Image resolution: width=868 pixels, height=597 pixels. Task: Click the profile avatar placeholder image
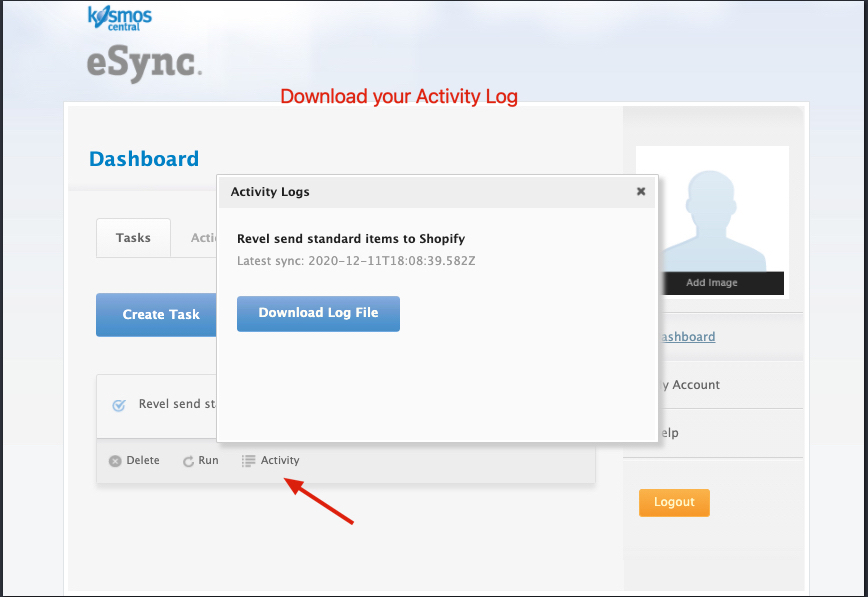coord(712,220)
